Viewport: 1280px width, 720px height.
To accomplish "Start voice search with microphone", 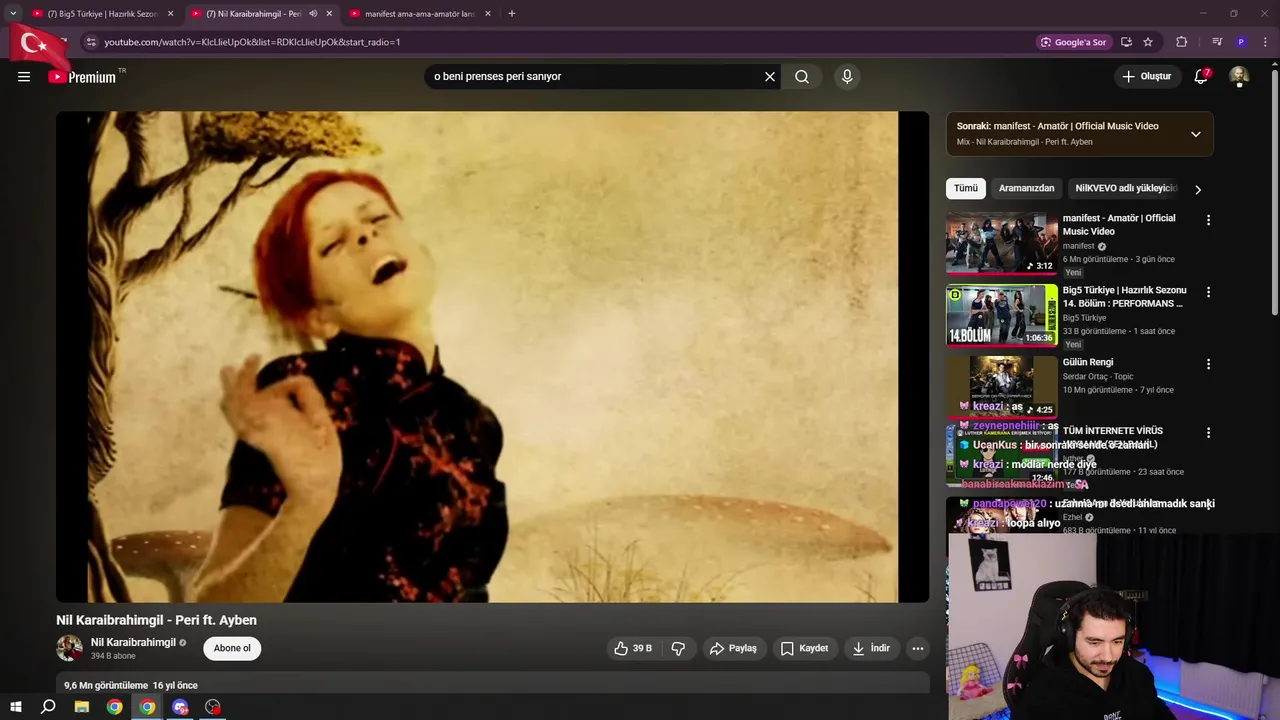I will [847, 77].
